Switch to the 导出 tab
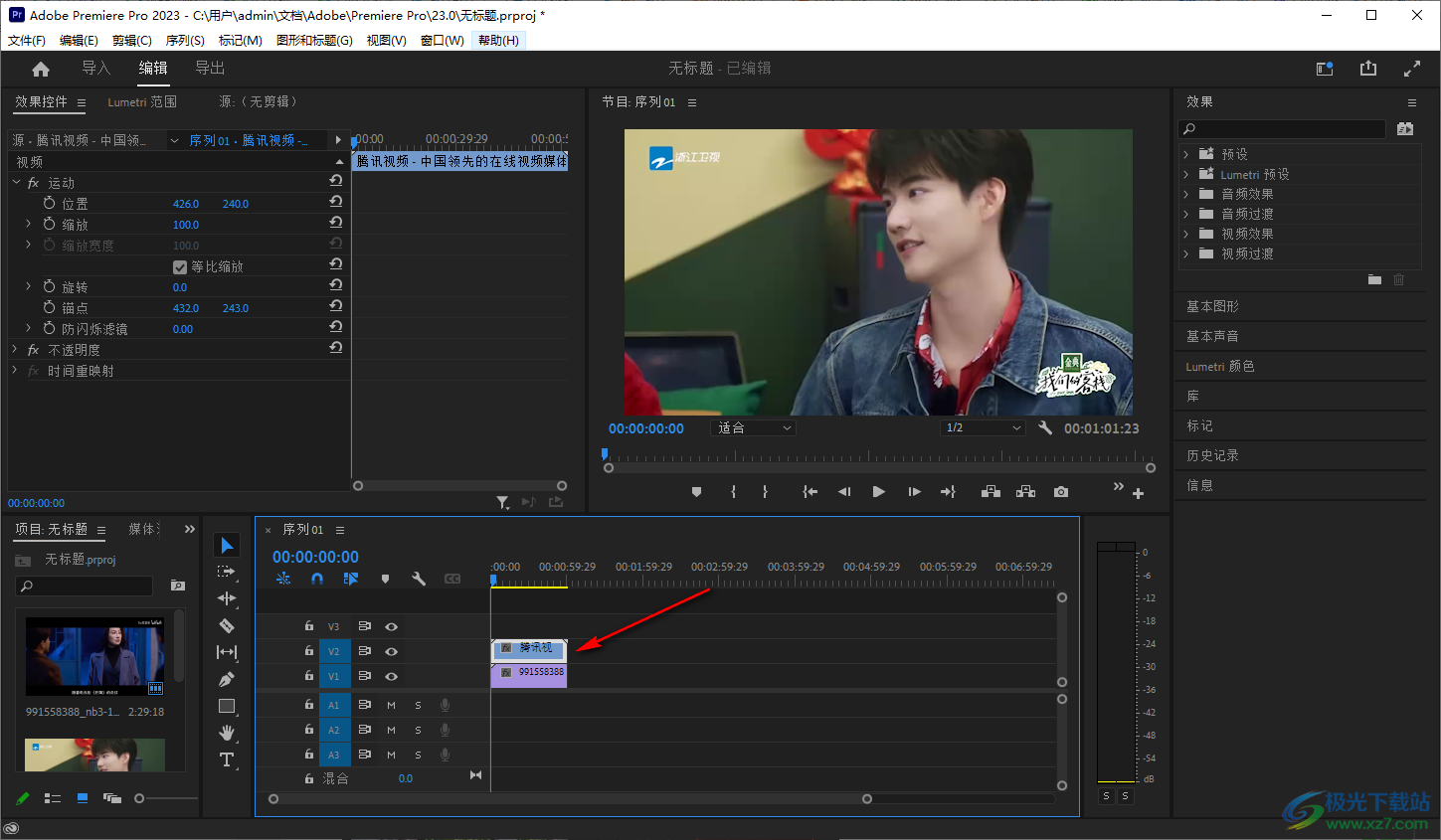 pyautogui.click(x=210, y=68)
